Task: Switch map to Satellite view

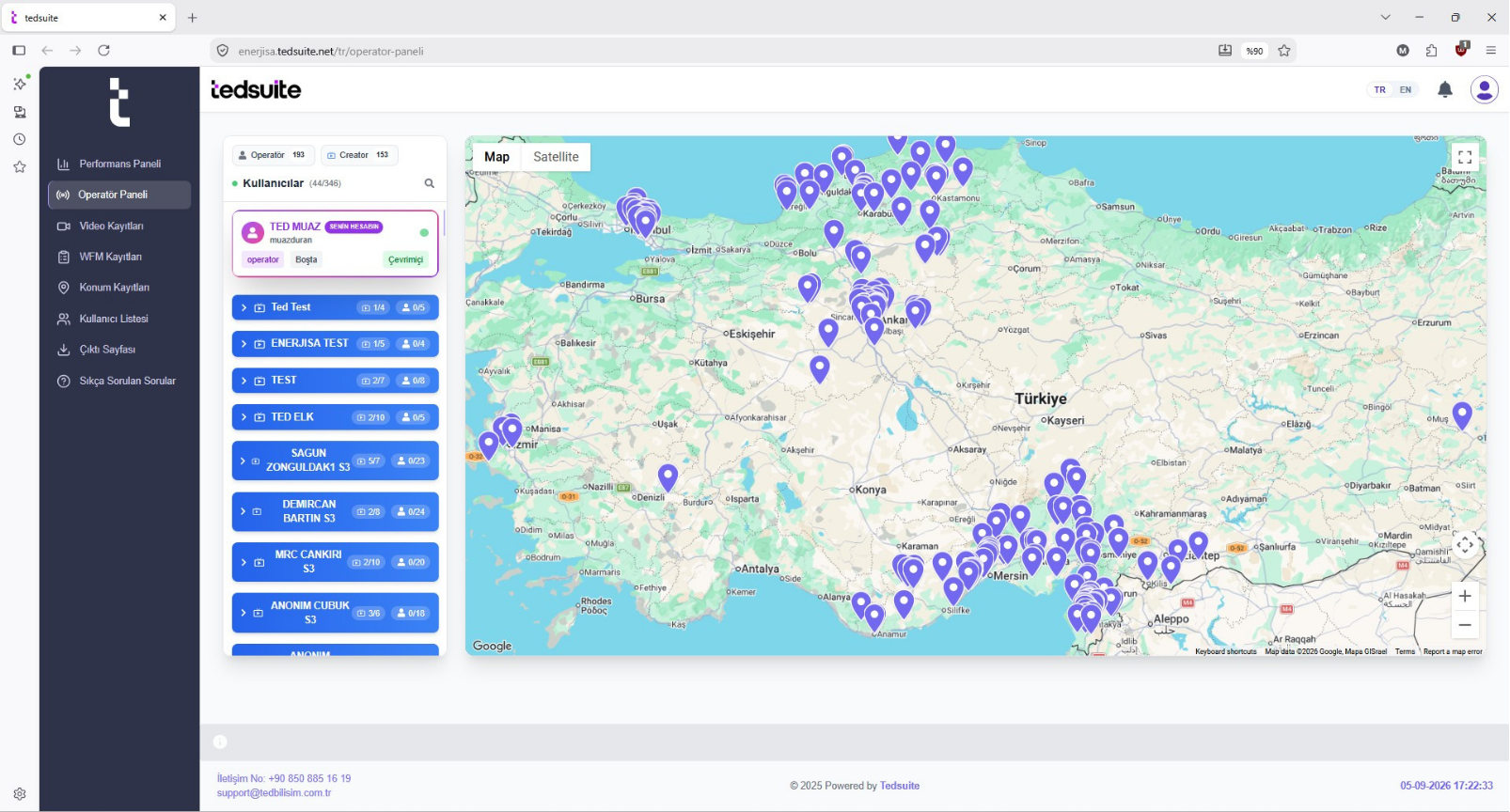Action: [556, 157]
